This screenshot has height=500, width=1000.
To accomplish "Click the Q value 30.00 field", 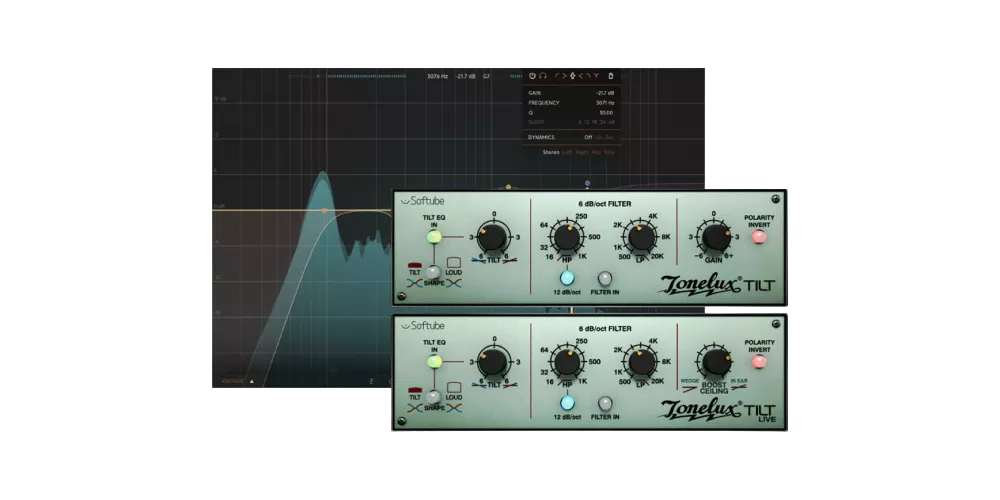I will (607, 113).
